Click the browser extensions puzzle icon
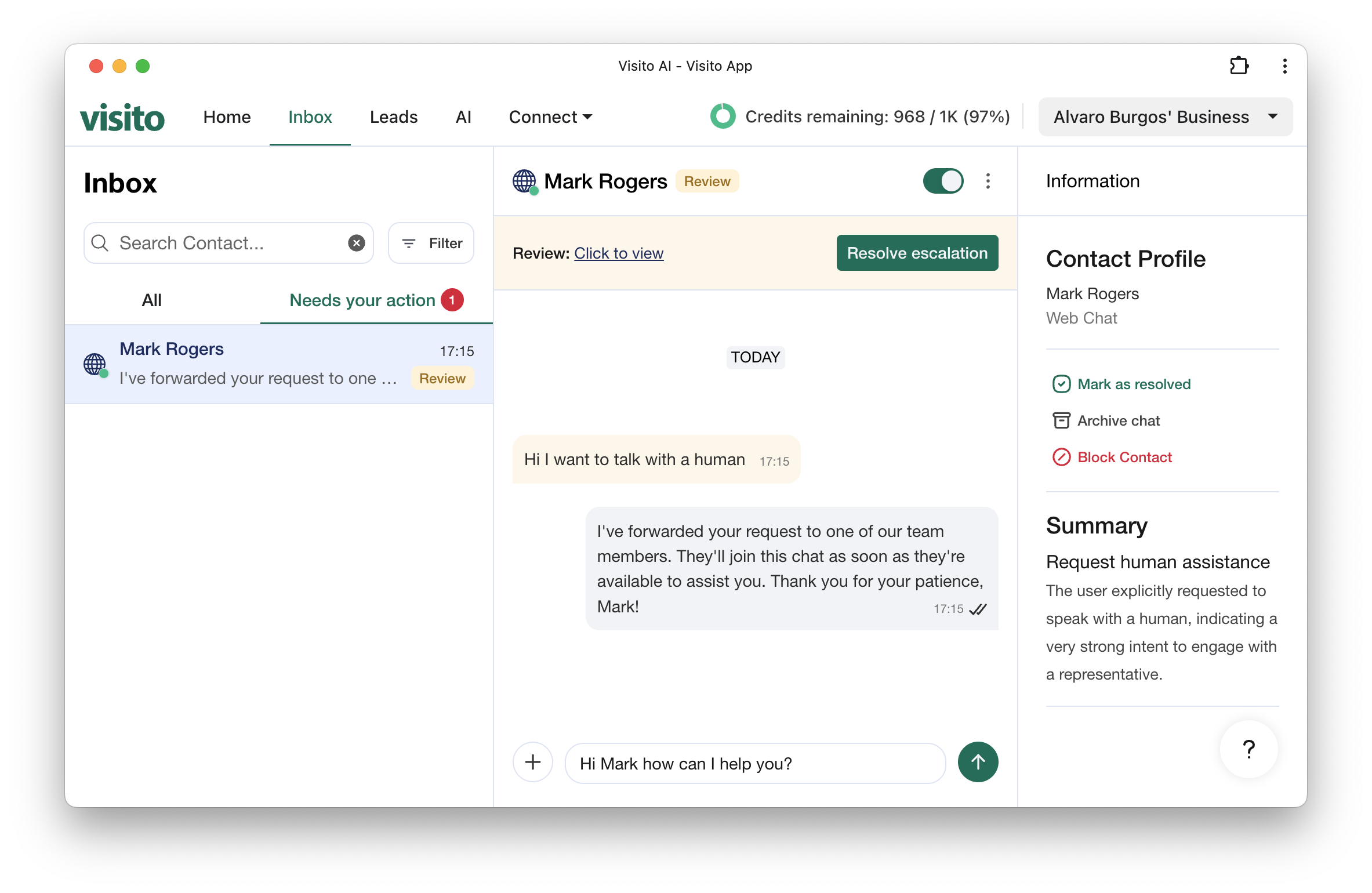The image size is (1372, 893). [x=1239, y=66]
